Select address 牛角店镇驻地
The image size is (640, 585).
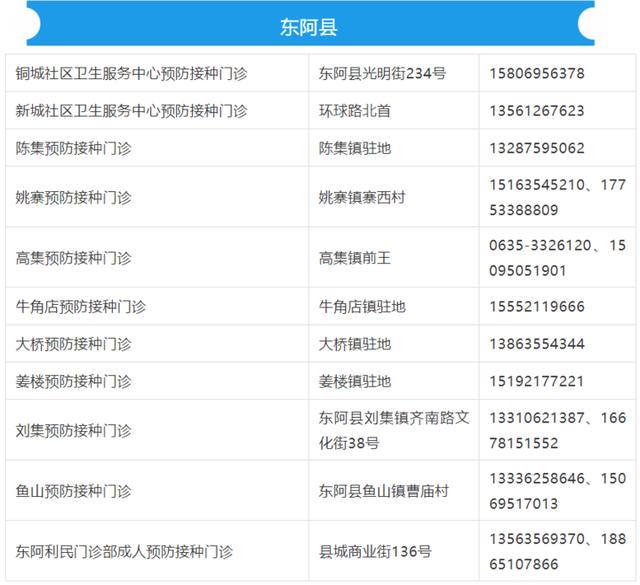362,306
